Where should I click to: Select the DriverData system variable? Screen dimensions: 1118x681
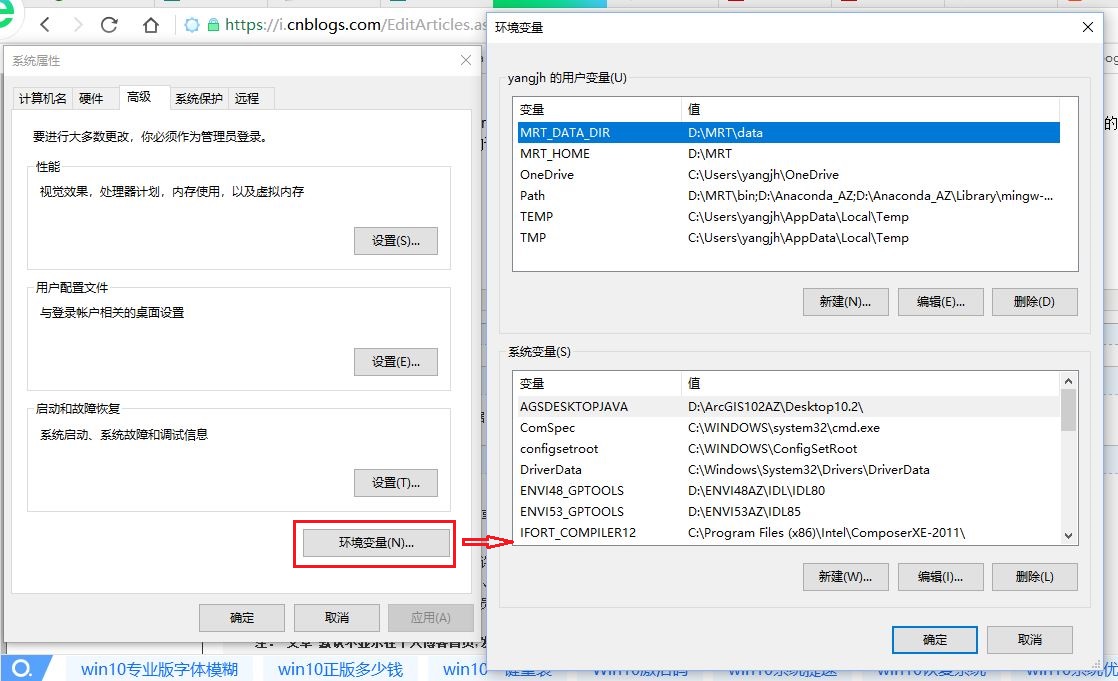(789, 470)
